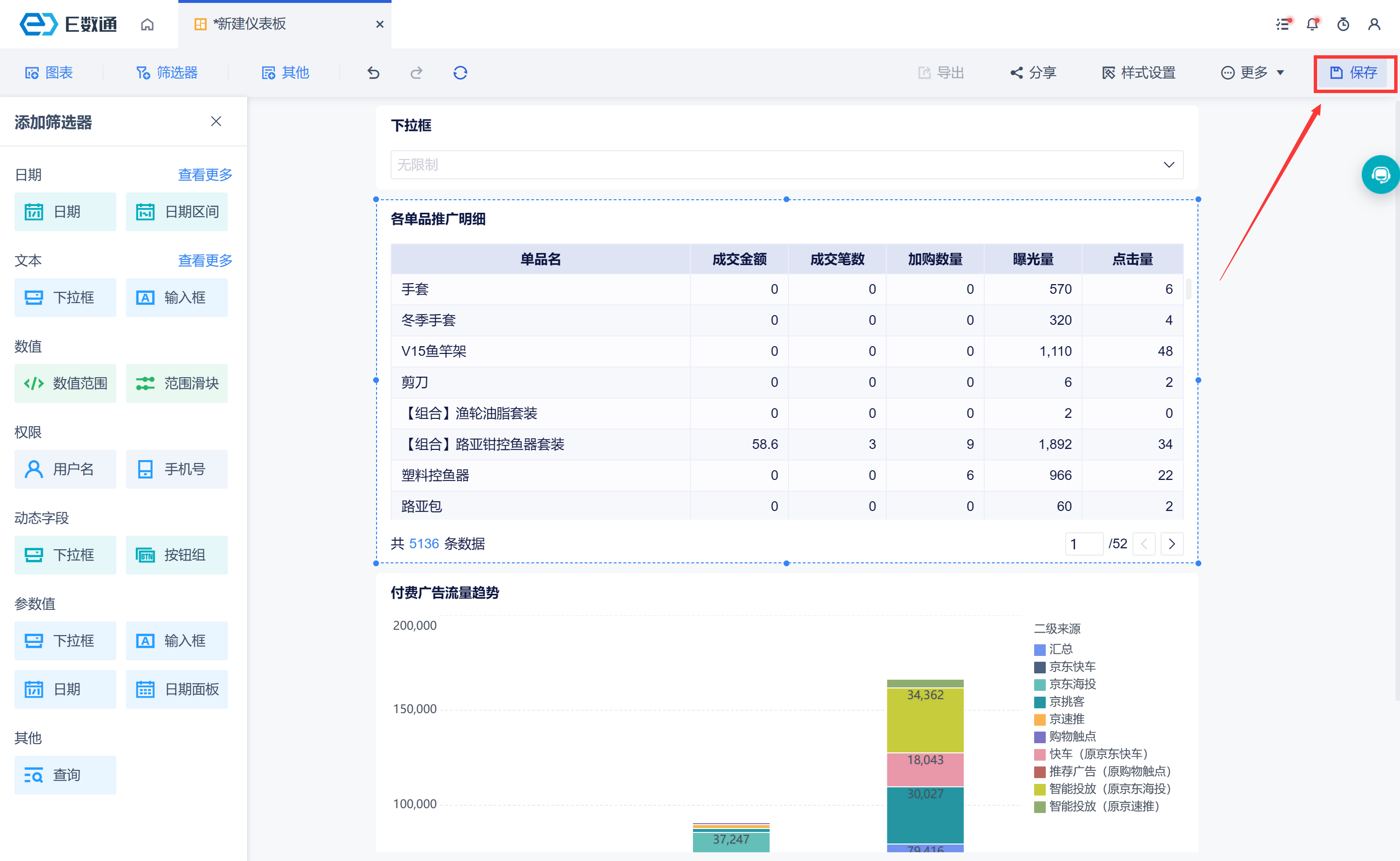Open the 图表 toolbar menu

[49, 73]
